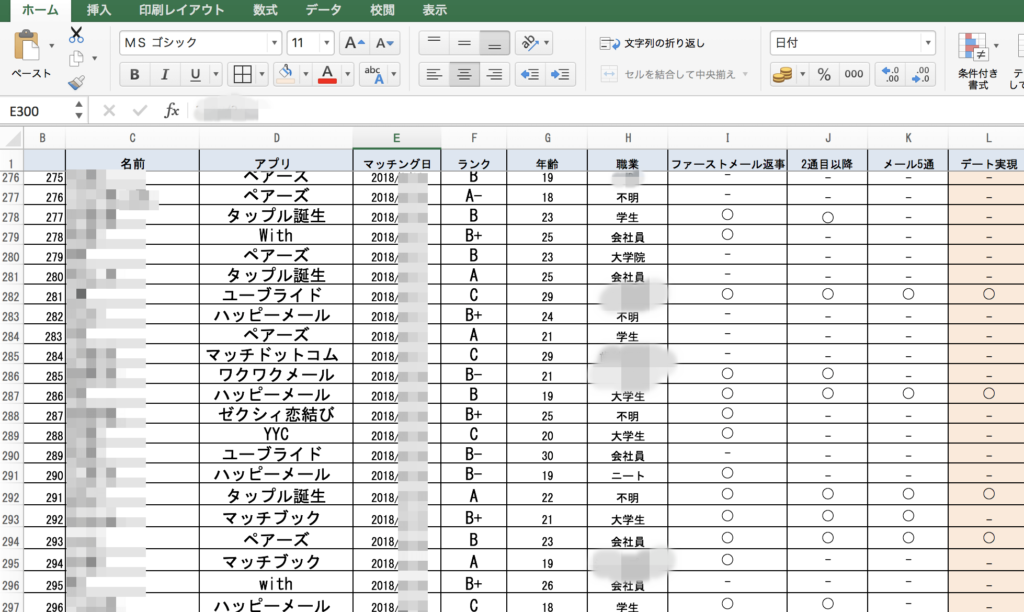This screenshot has width=1024, height=612.
Task: Apply the red font color
Action: (327, 74)
